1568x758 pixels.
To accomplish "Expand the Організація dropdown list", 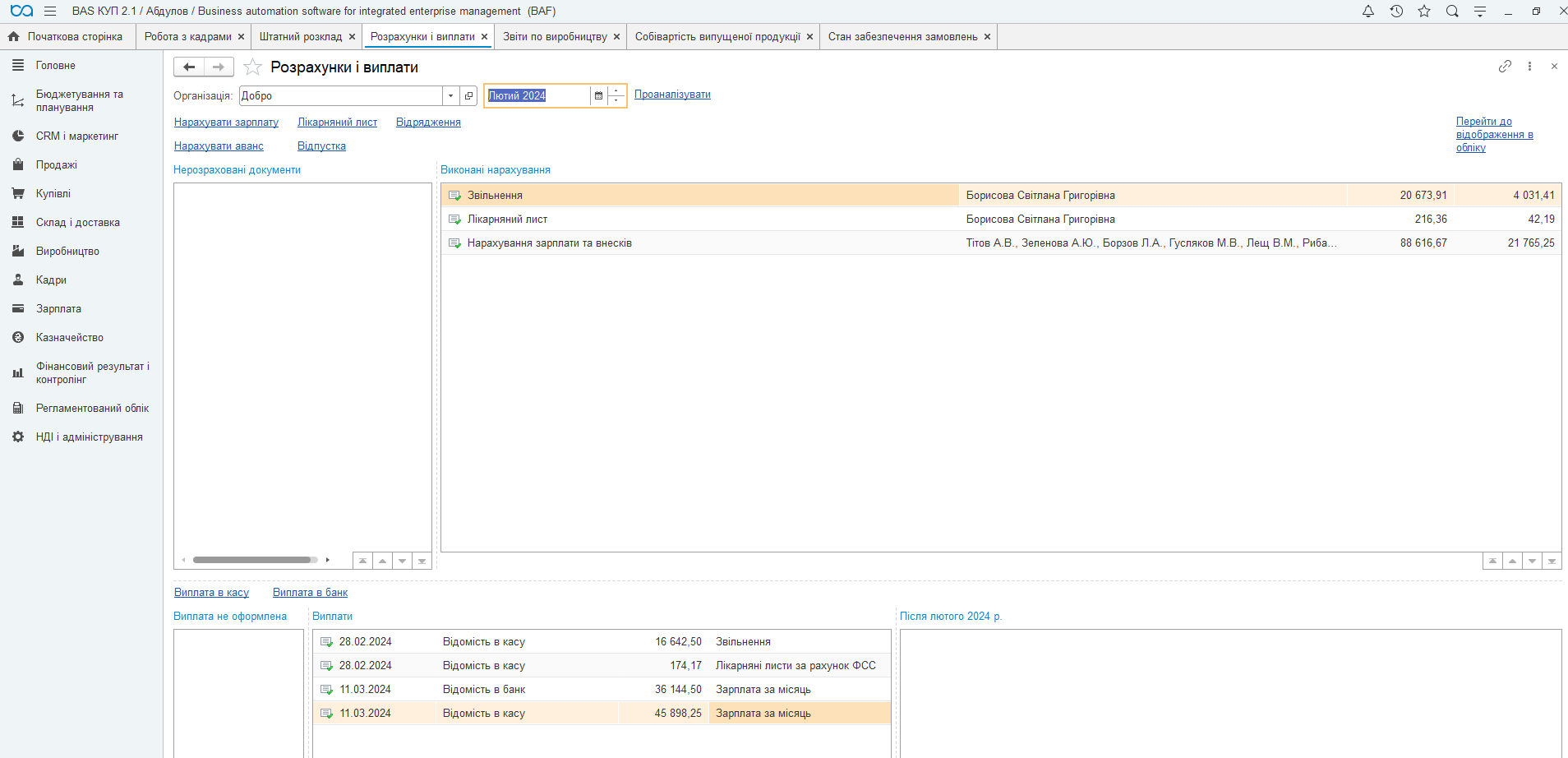I will tap(450, 96).
